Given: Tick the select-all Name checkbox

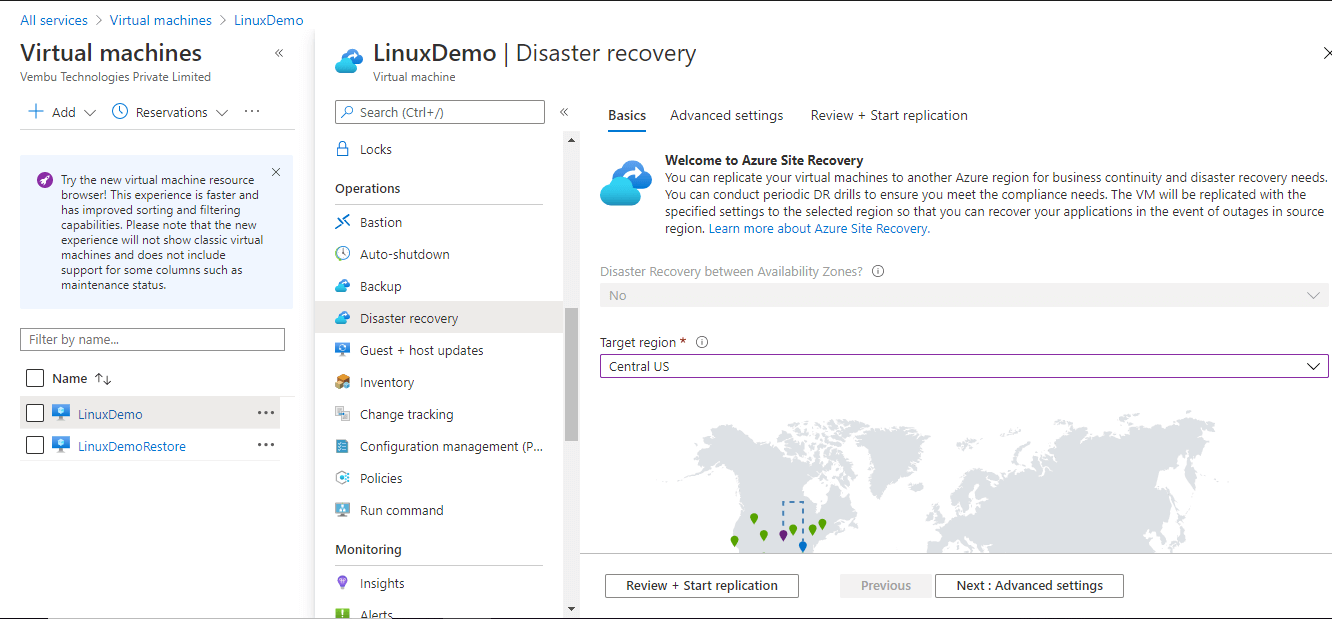Looking at the screenshot, I should pos(35,378).
